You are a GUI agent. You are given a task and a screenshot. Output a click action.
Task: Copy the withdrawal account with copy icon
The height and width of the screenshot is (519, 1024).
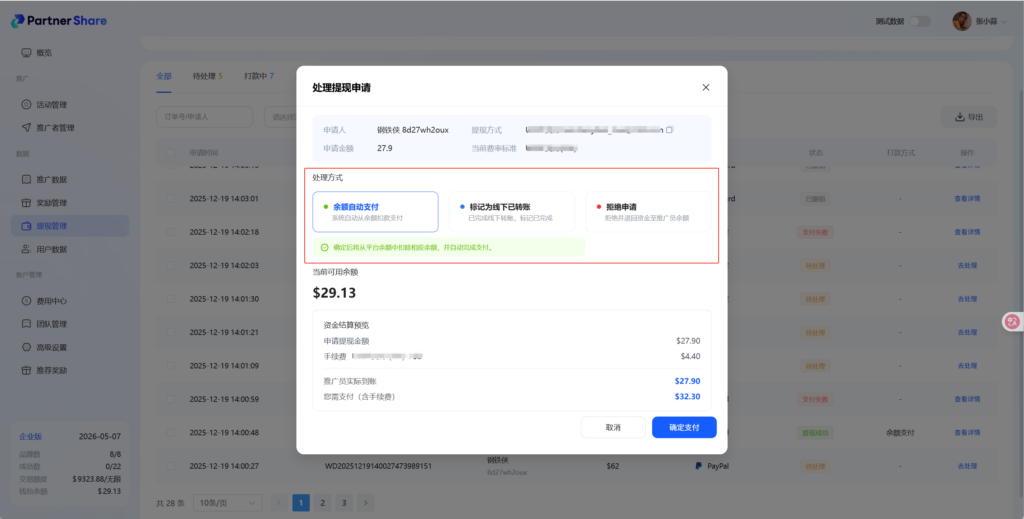670,130
